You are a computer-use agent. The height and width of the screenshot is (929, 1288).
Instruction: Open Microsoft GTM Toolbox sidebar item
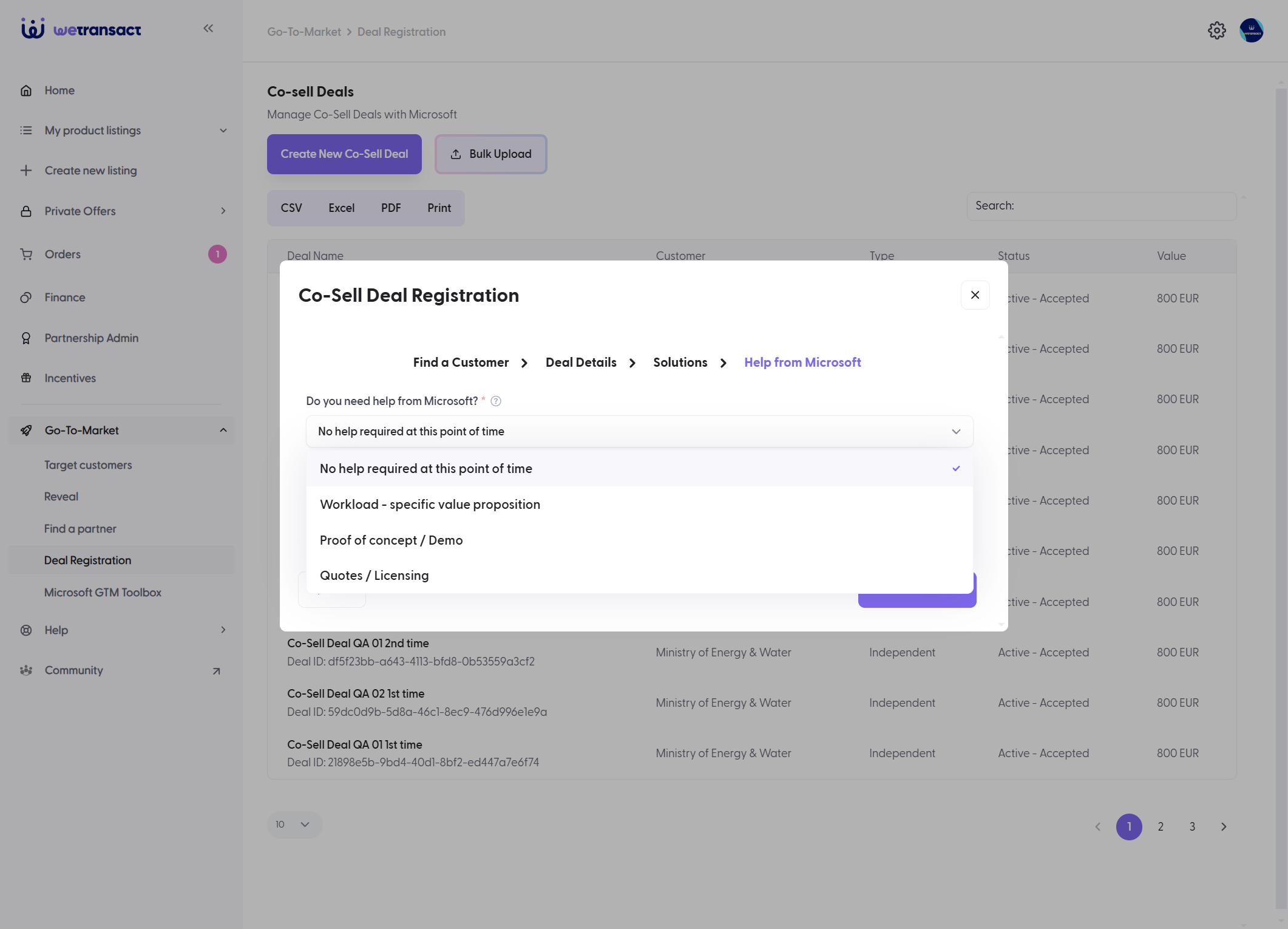(103, 593)
